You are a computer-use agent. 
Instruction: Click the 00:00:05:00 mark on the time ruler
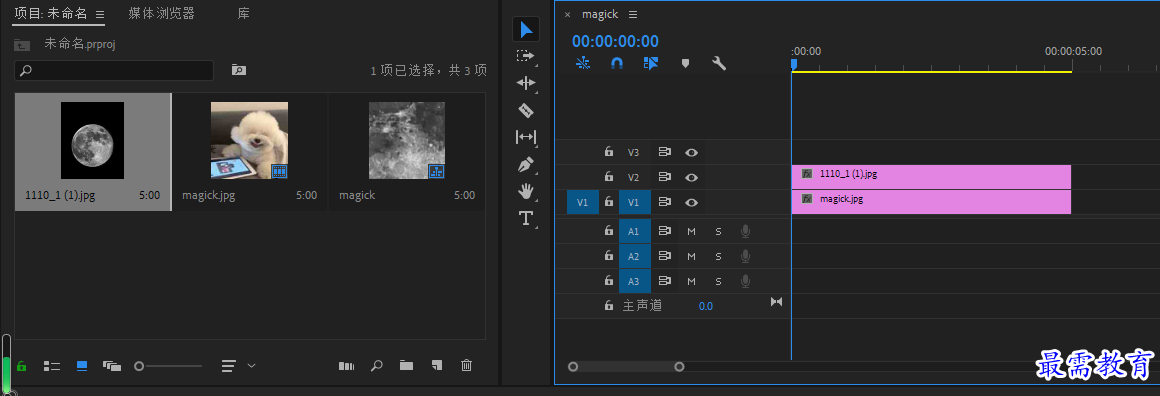pos(1073,51)
